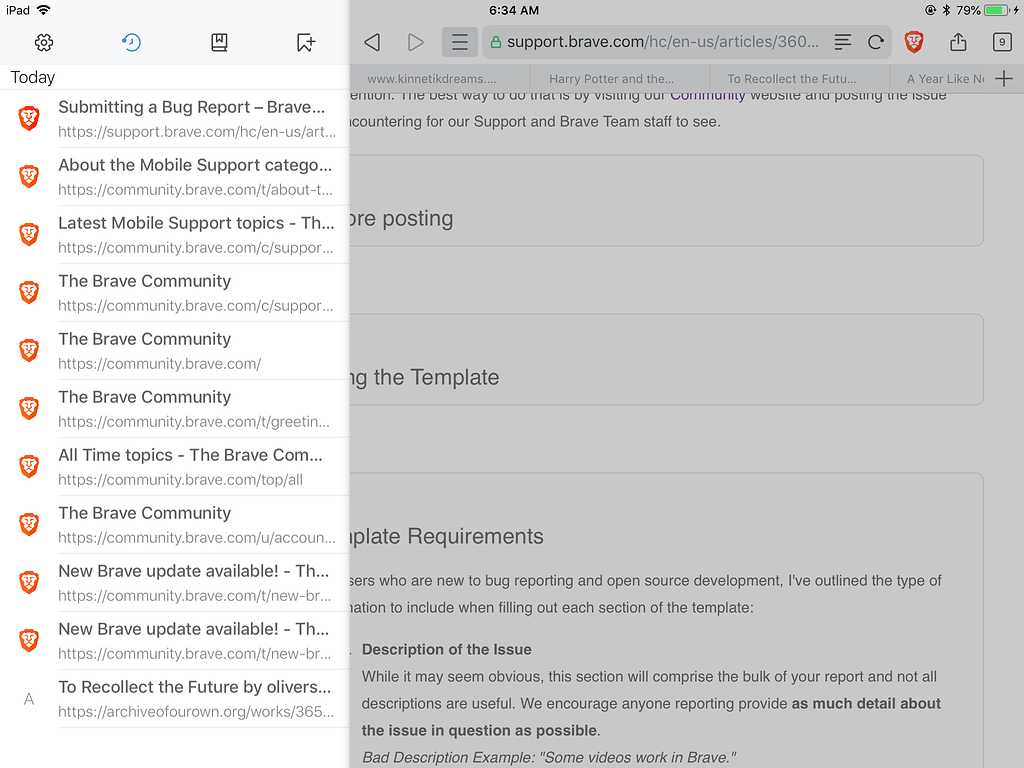Viewport: 1024px width, 768px height.
Task: Go forward with the forward arrow
Action: 415,42
